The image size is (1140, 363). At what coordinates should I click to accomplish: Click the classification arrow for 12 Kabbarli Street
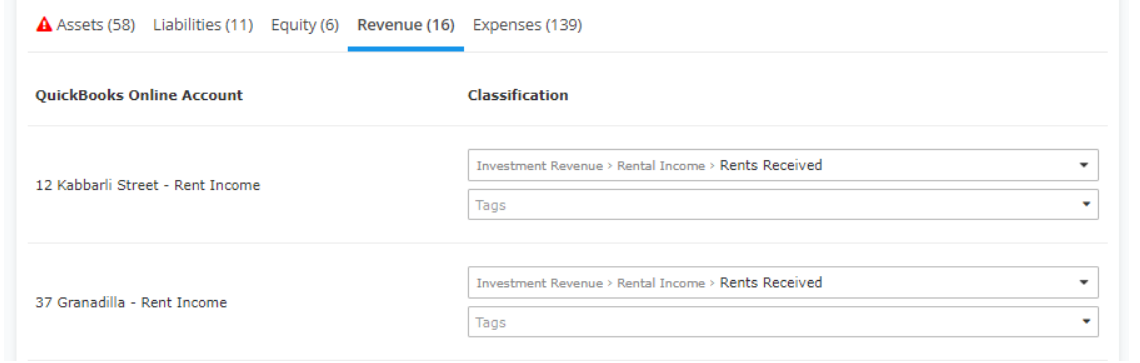[1084, 165]
